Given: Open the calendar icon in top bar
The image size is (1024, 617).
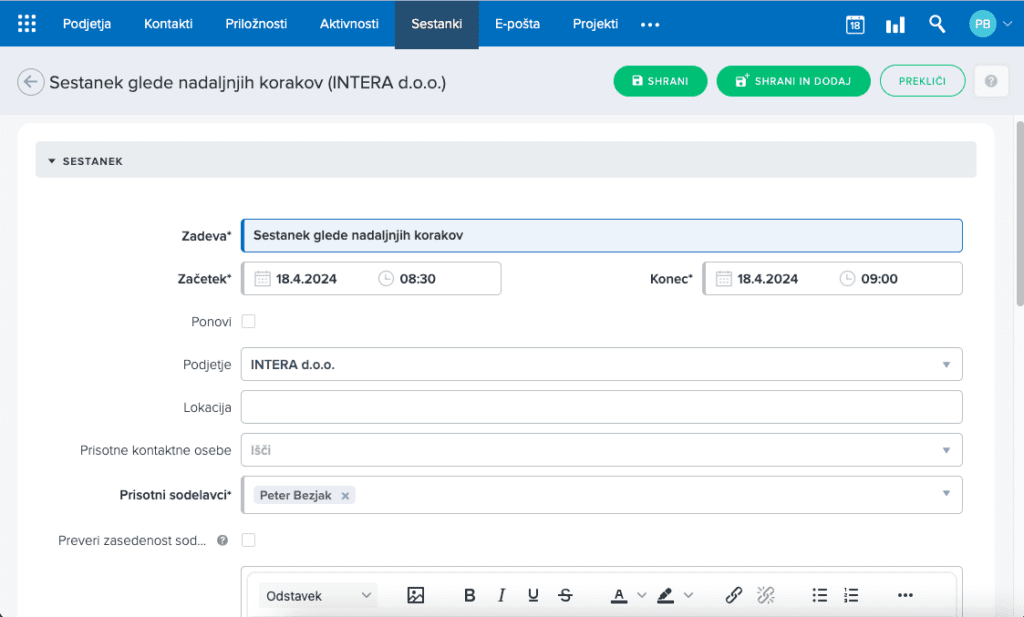Looking at the screenshot, I should pos(855,25).
